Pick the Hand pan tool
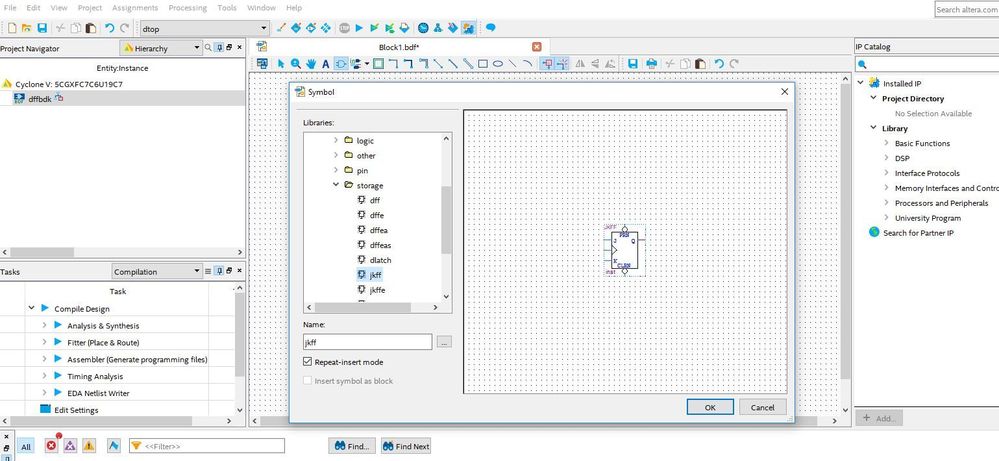This screenshot has width=999, height=461. (x=311, y=64)
